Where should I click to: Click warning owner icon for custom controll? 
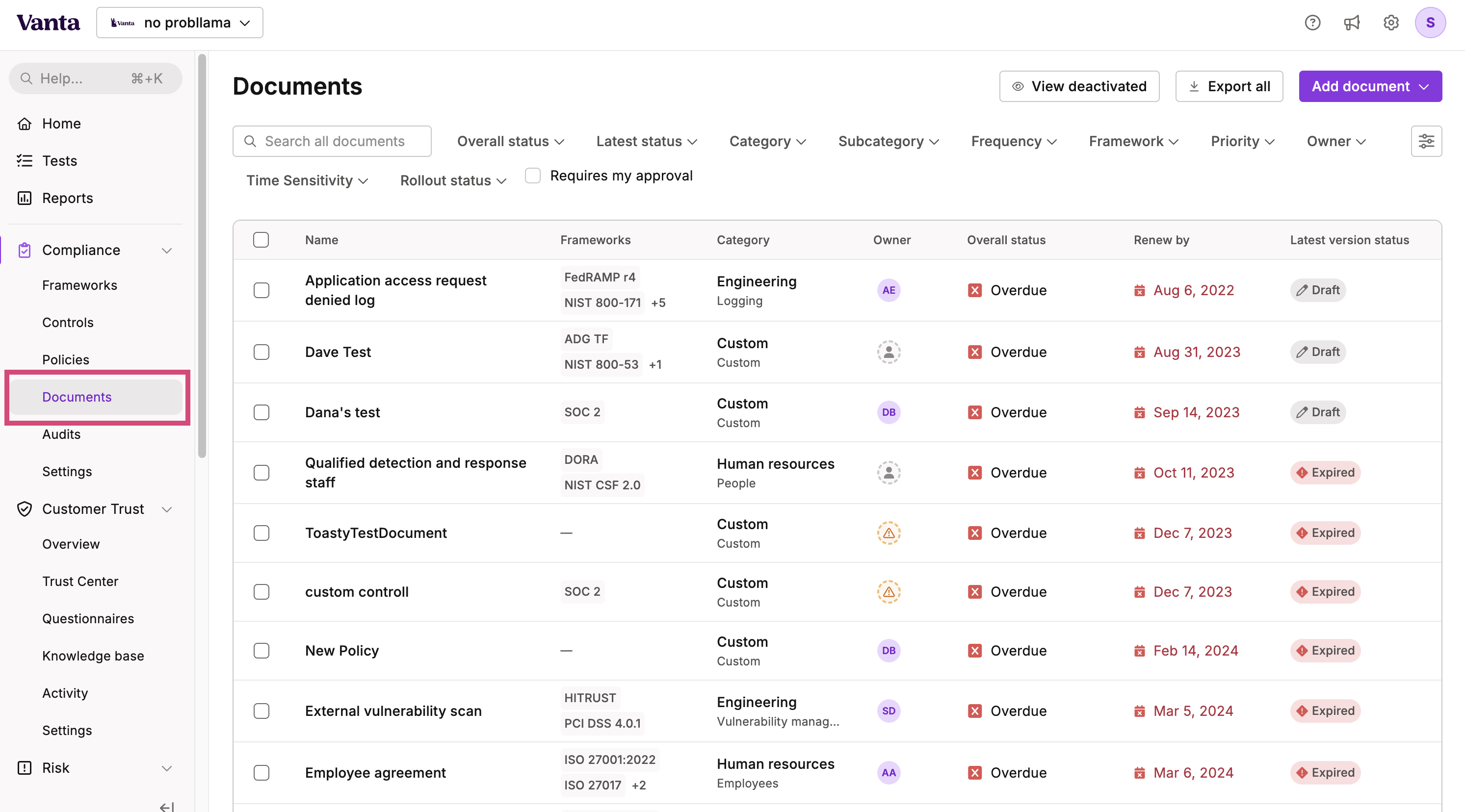click(x=889, y=592)
